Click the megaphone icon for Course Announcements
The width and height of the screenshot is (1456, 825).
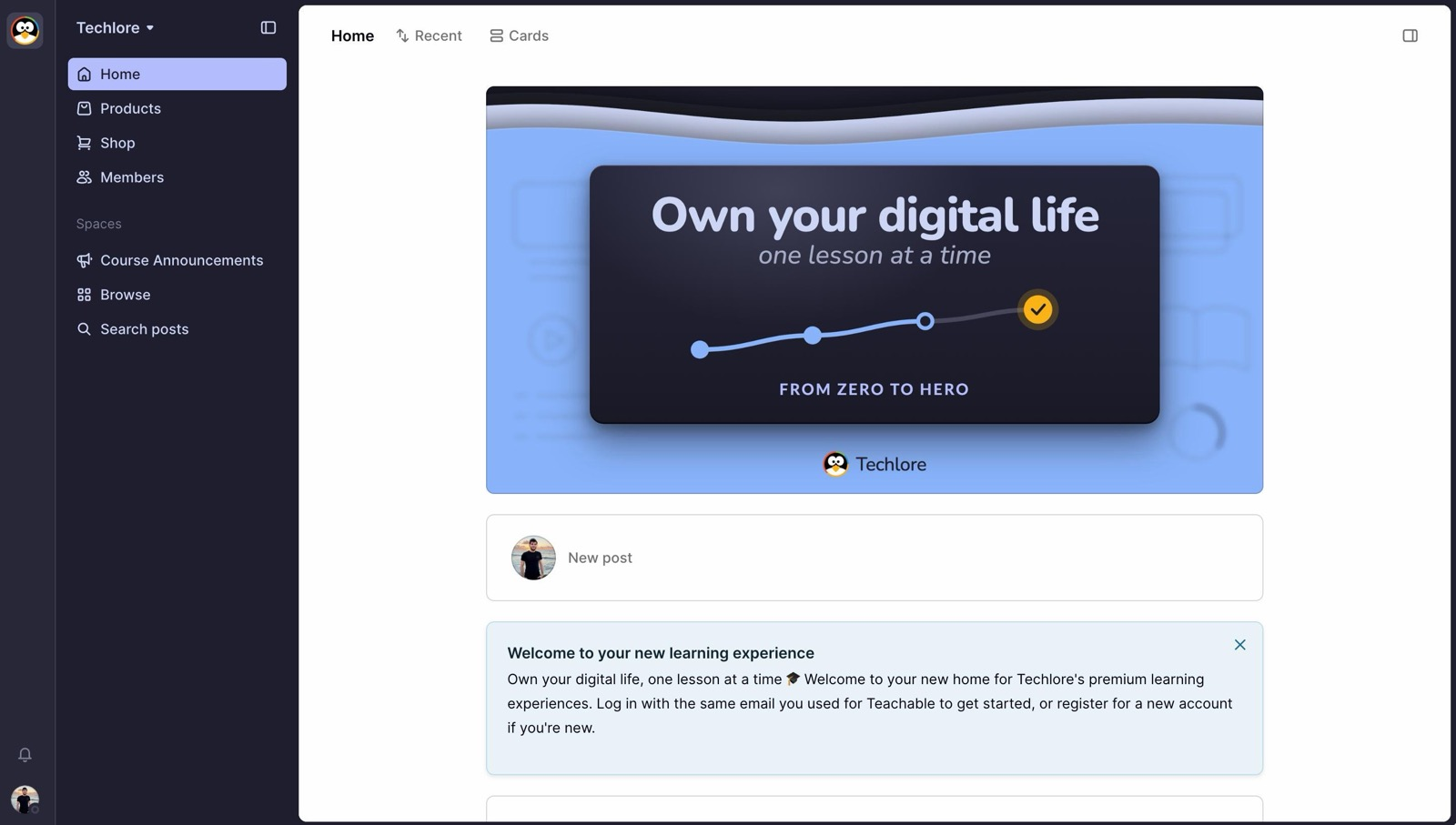click(x=85, y=261)
